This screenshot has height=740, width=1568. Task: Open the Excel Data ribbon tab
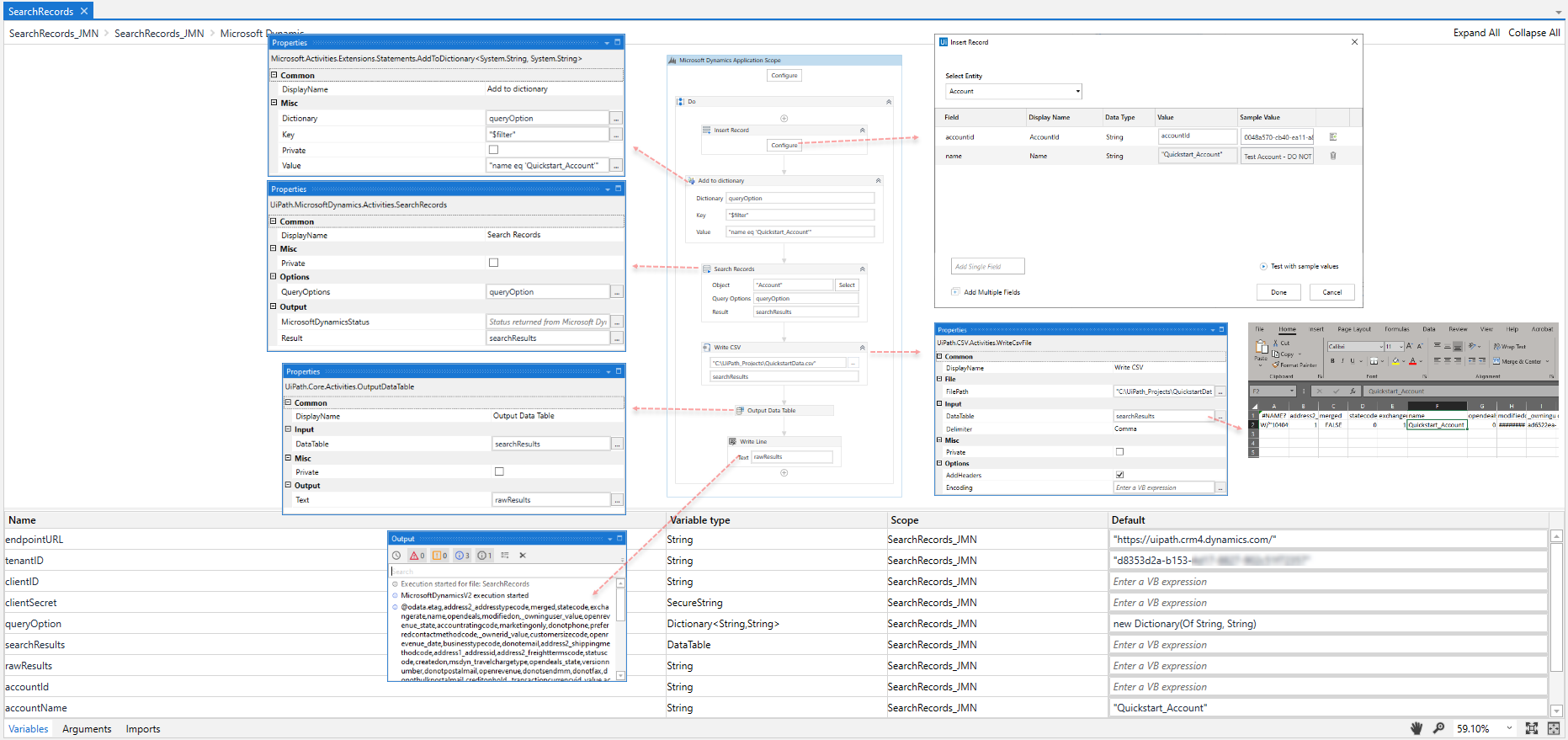click(1429, 329)
